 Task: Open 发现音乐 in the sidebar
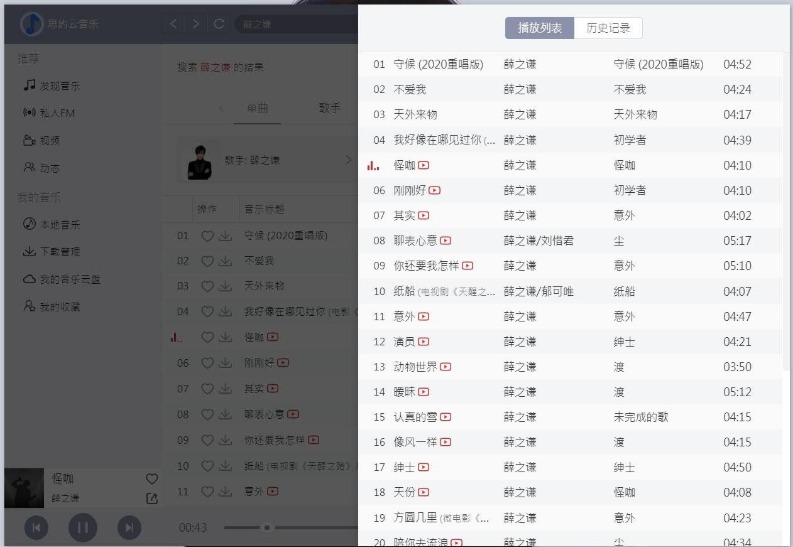(x=52, y=85)
